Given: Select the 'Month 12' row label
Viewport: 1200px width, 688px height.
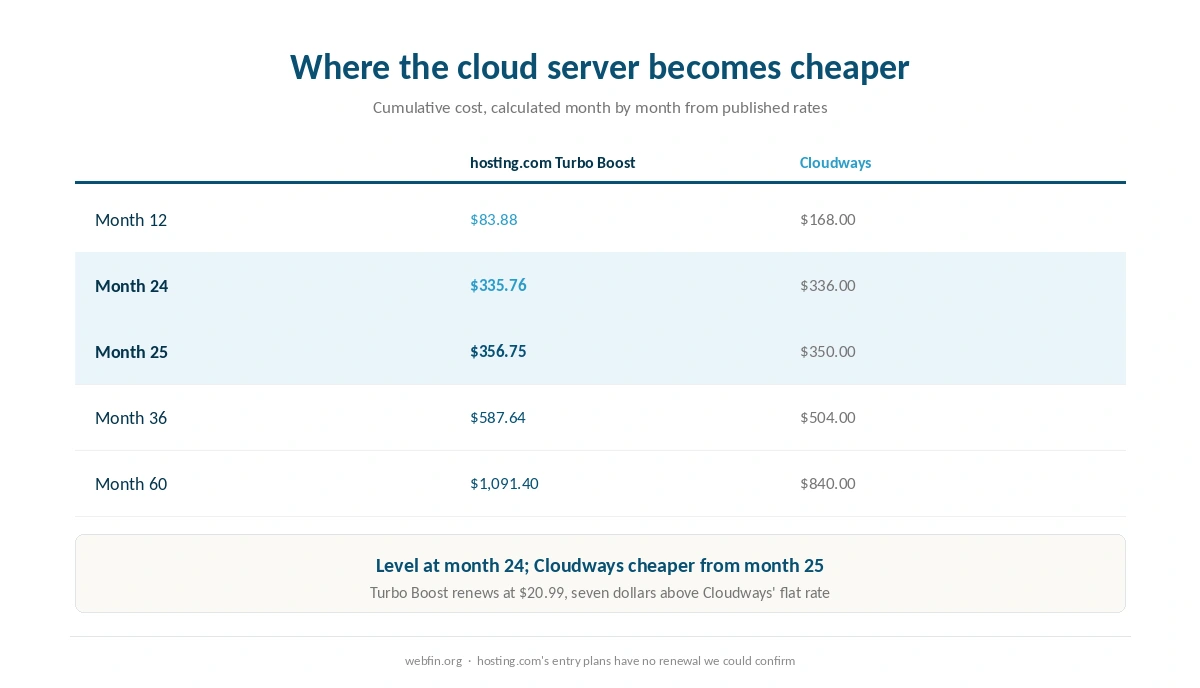Looking at the screenshot, I should pyautogui.click(x=131, y=220).
